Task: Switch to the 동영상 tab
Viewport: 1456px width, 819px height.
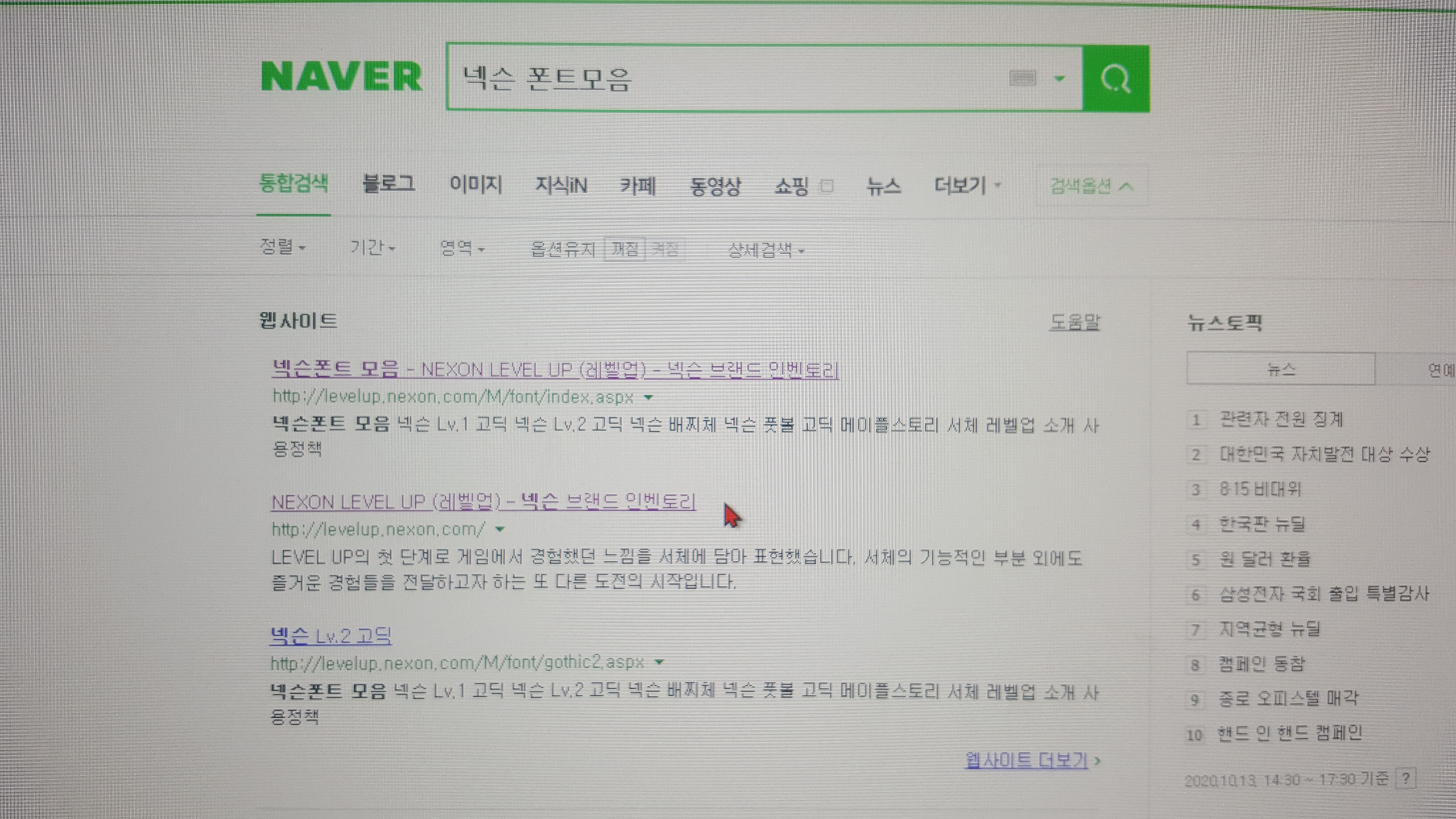Action: pyautogui.click(x=715, y=186)
